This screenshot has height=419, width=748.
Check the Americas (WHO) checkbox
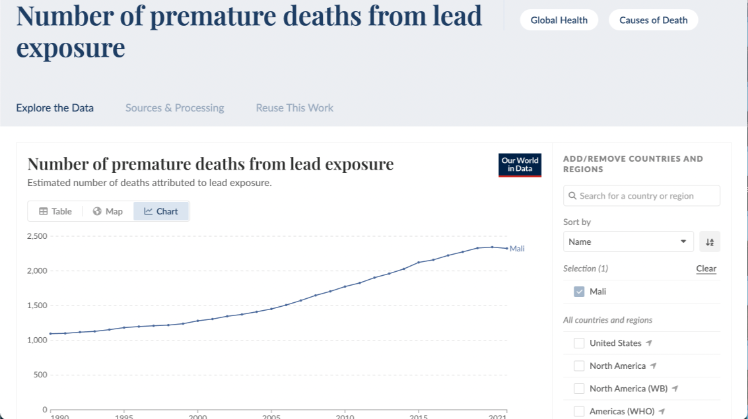[579, 411]
